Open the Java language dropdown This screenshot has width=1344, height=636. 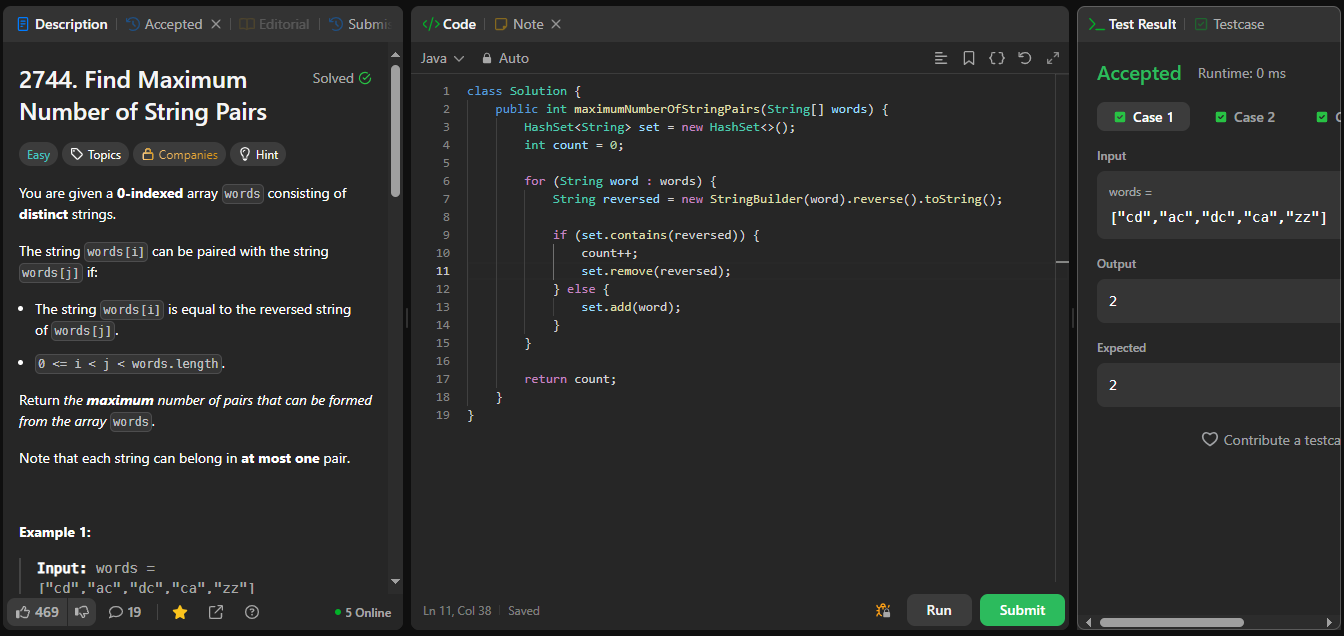443,58
